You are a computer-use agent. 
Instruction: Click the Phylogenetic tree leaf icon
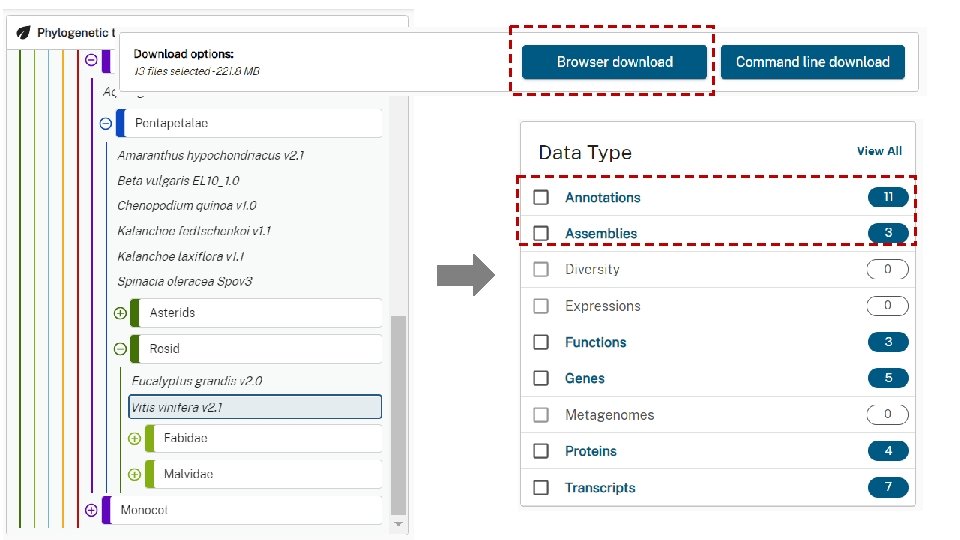[23, 32]
